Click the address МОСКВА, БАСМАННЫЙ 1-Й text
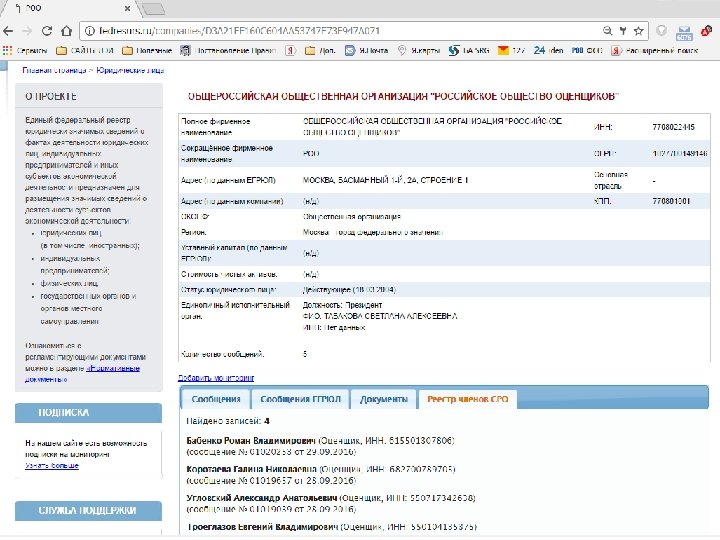The image size is (720, 540). [x=385, y=180]
